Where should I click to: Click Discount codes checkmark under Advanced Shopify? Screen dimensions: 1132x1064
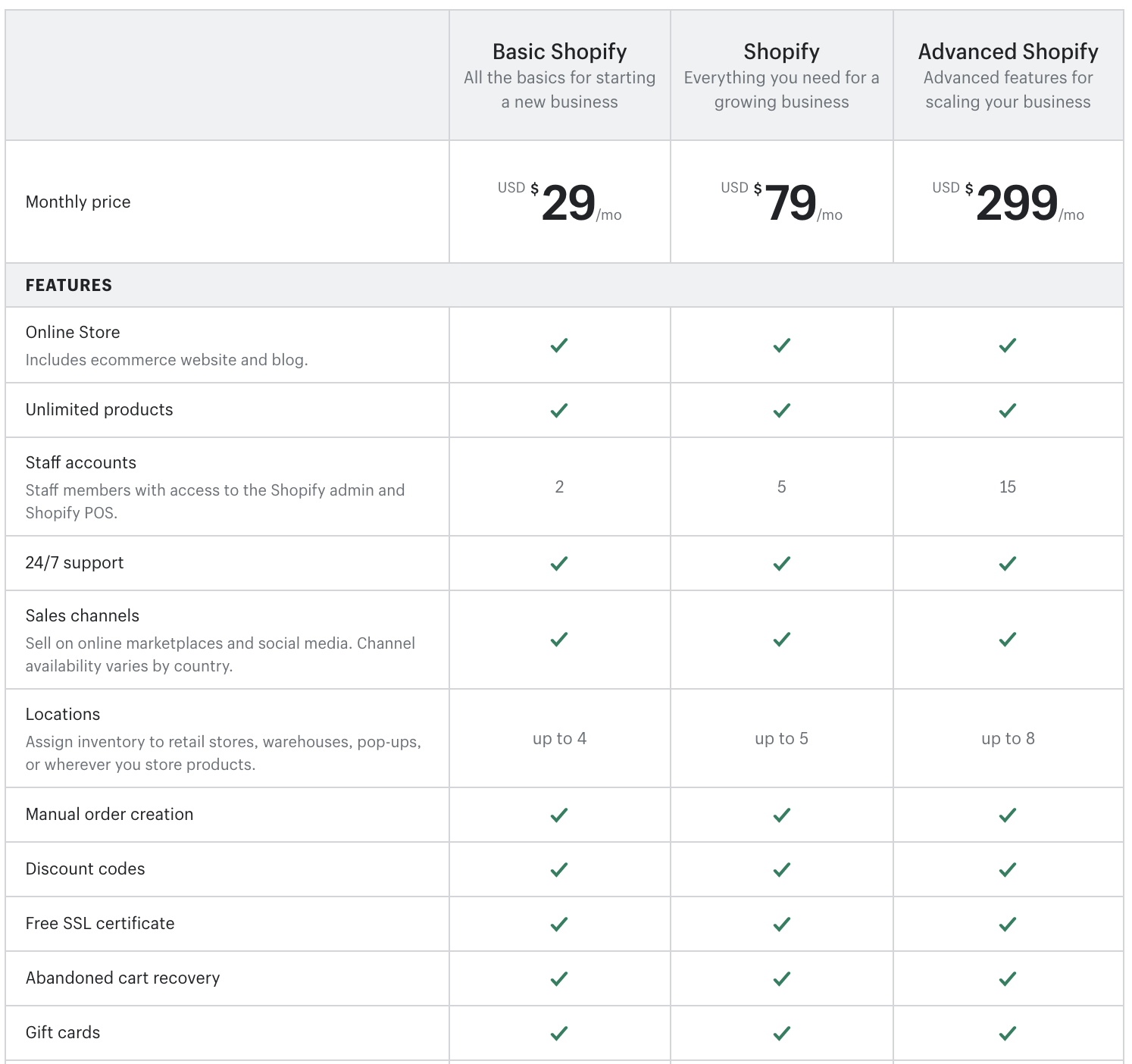click(x=1007, y=870)
